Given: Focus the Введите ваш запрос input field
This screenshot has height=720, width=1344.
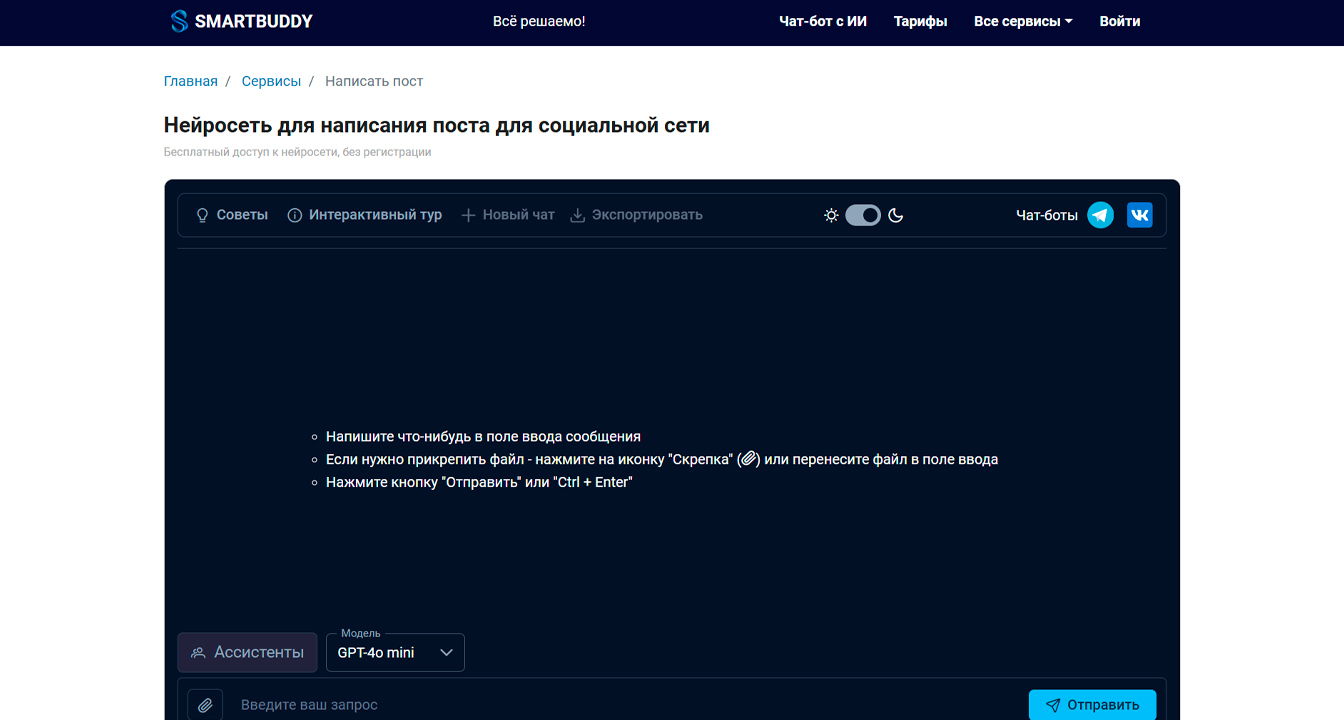Looking at the screenshot, I should click(x=620, y=705).
